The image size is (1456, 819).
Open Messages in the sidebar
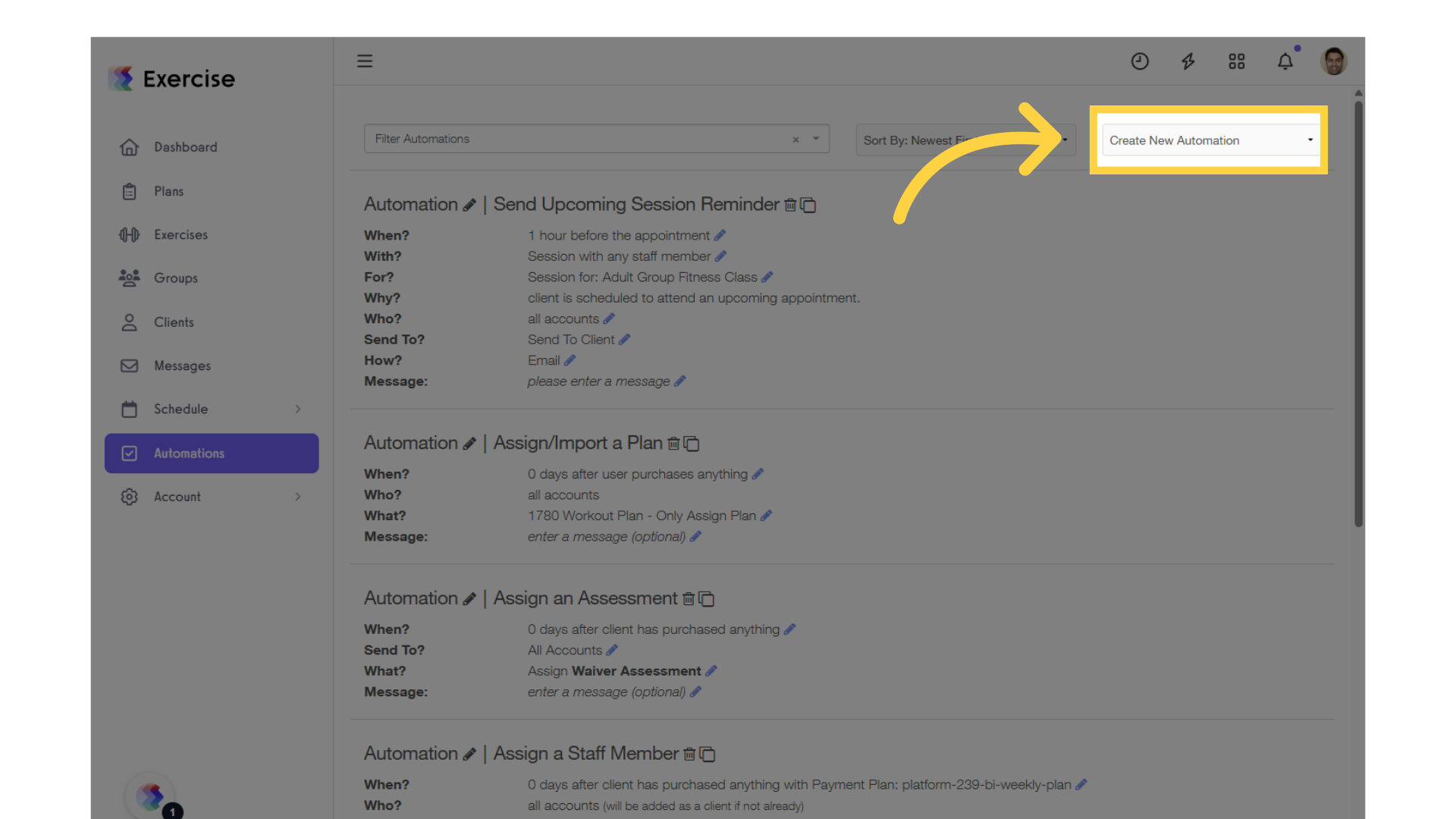(212, 366)
